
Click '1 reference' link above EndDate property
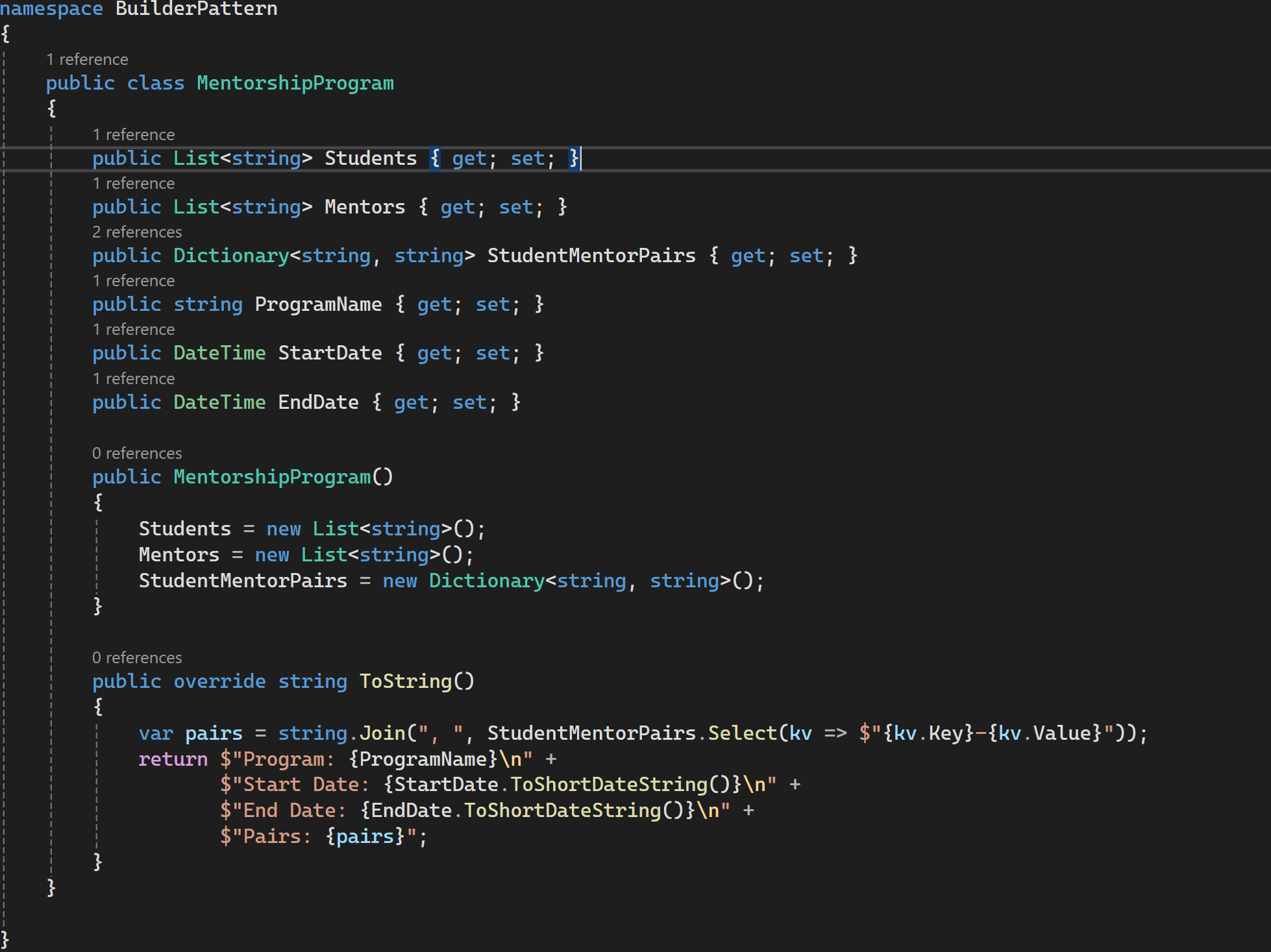pos(133,379)
